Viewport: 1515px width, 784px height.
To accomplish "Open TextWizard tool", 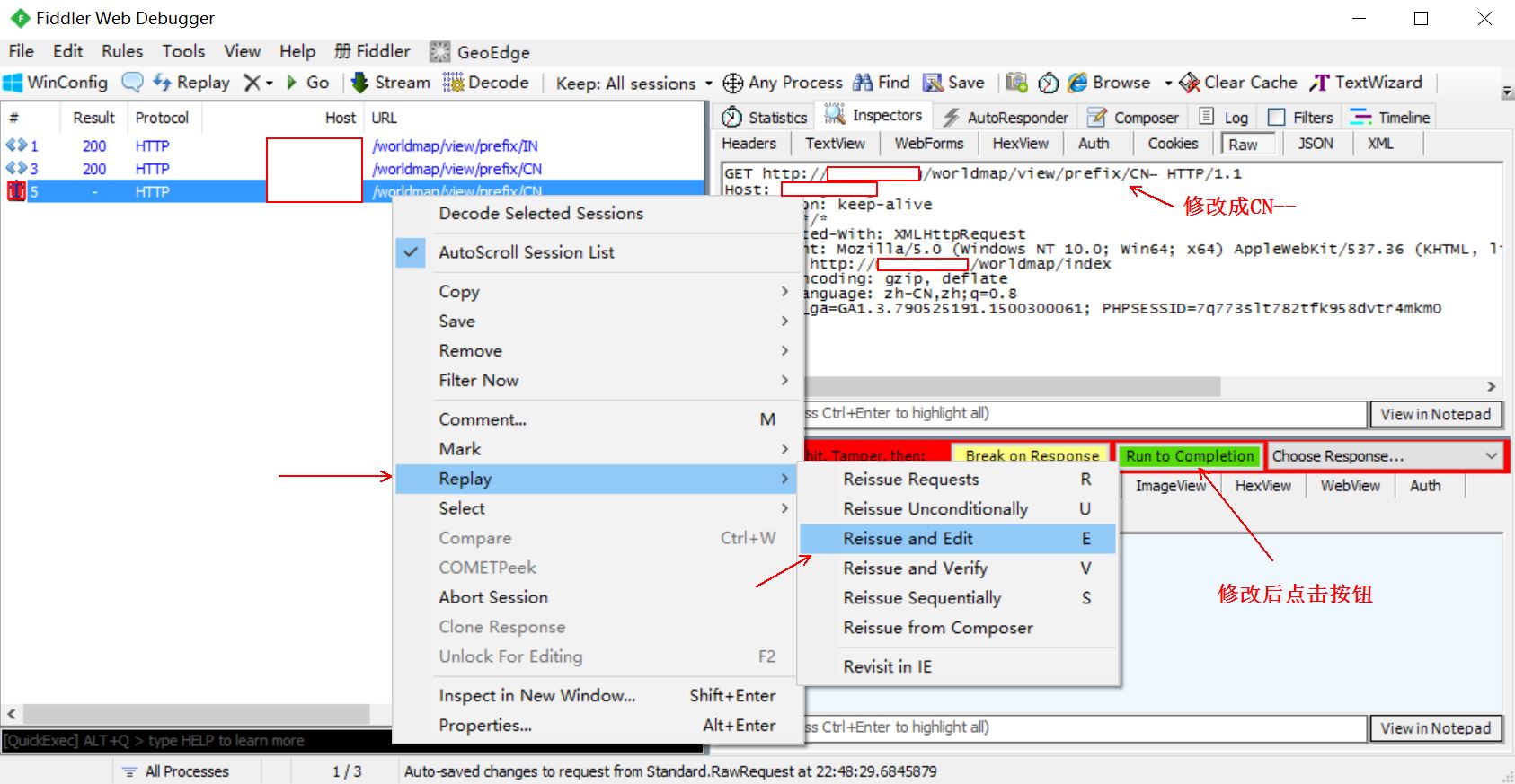I will click(x=1366, y=83).
